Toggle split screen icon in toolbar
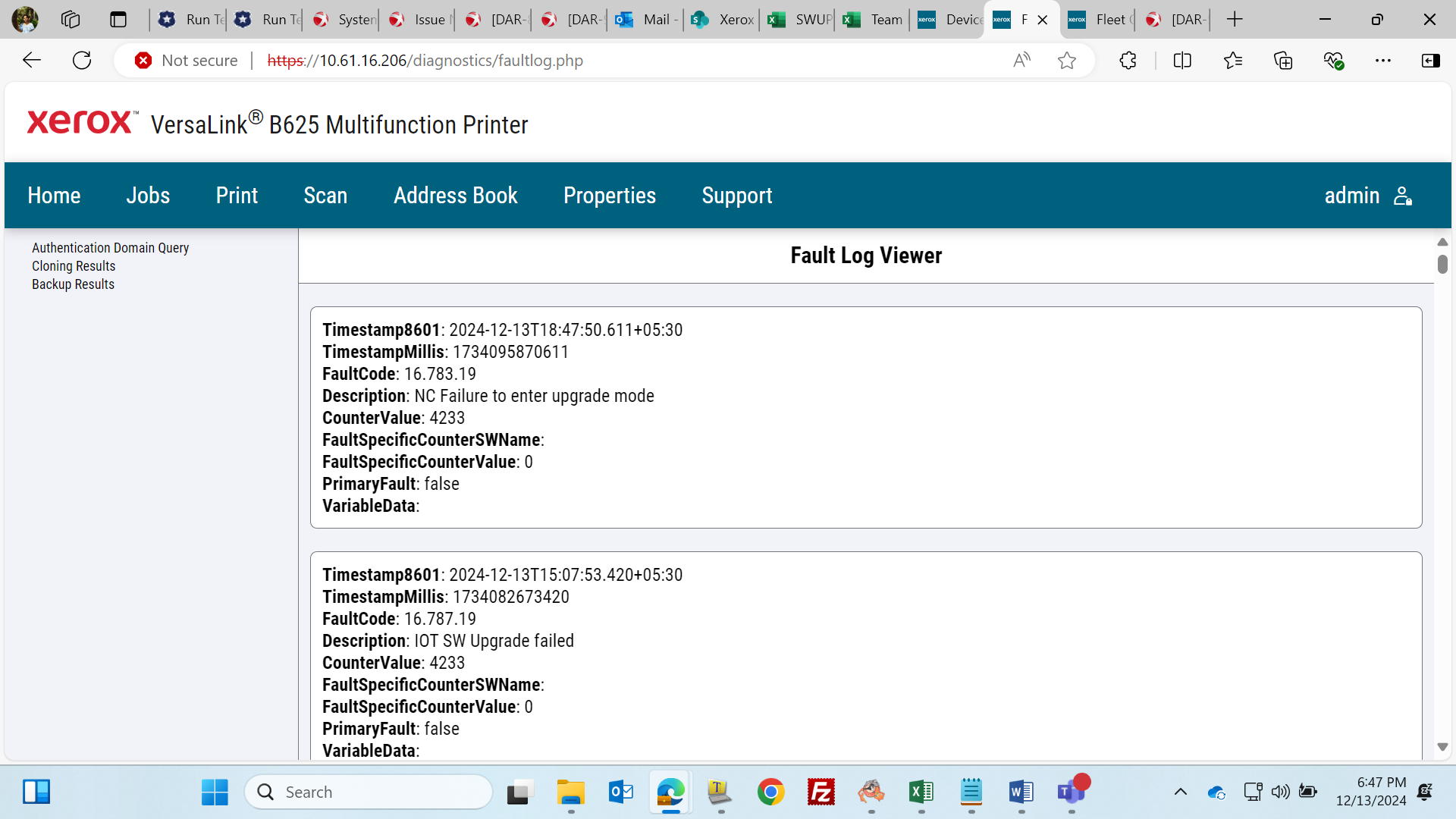The width and height of the screenshot is (1456, 819). click(1182, 61)
